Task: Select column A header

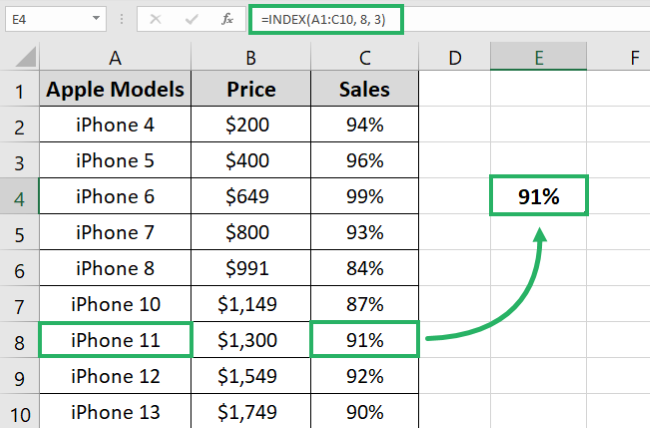Action: click(x=115, y=58)
